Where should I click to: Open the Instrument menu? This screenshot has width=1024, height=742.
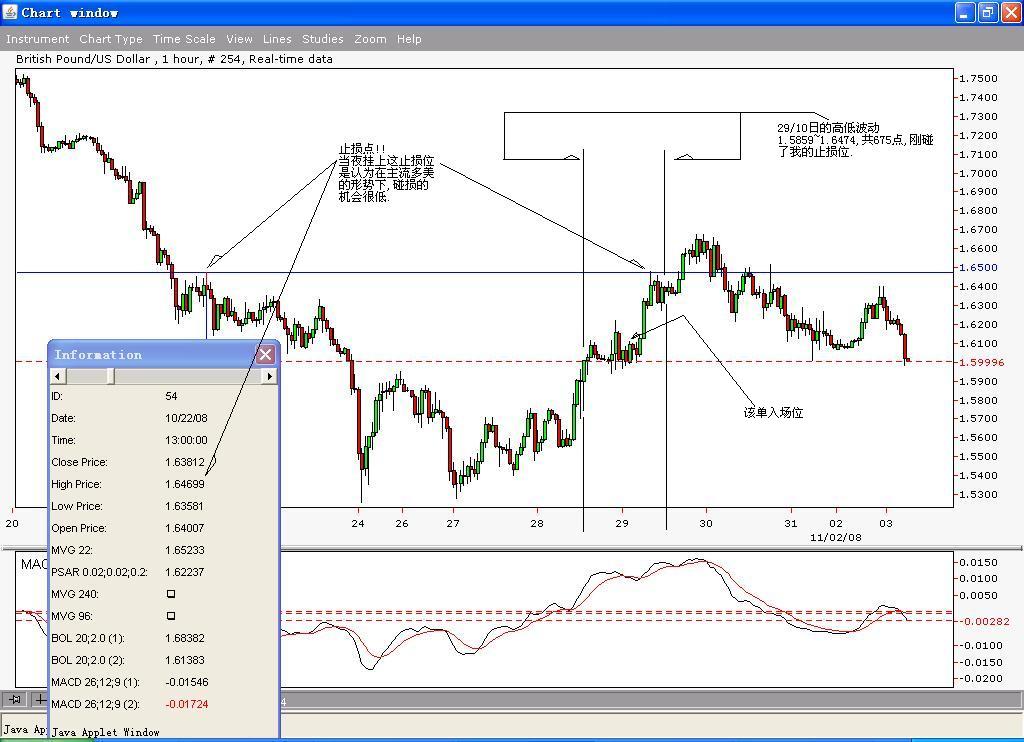[x=37, y=39]
